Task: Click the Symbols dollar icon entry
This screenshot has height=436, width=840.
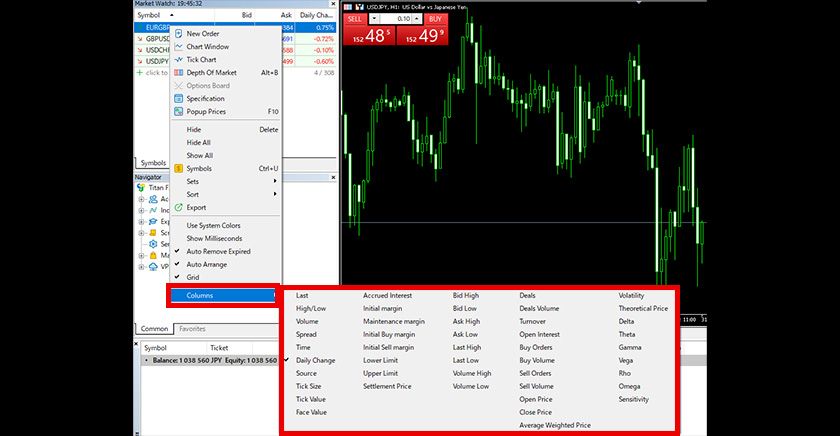Action: [178, 169]
